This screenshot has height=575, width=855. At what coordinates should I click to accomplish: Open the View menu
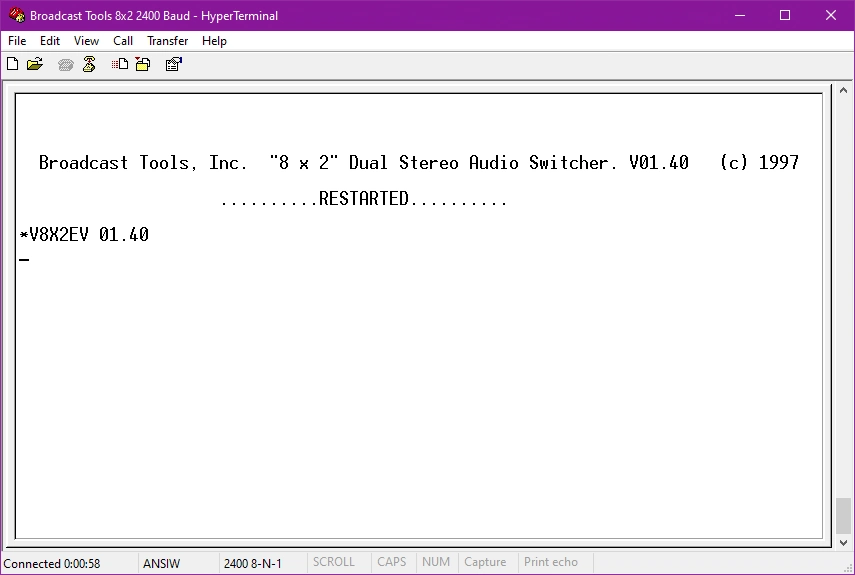point(86,41)
